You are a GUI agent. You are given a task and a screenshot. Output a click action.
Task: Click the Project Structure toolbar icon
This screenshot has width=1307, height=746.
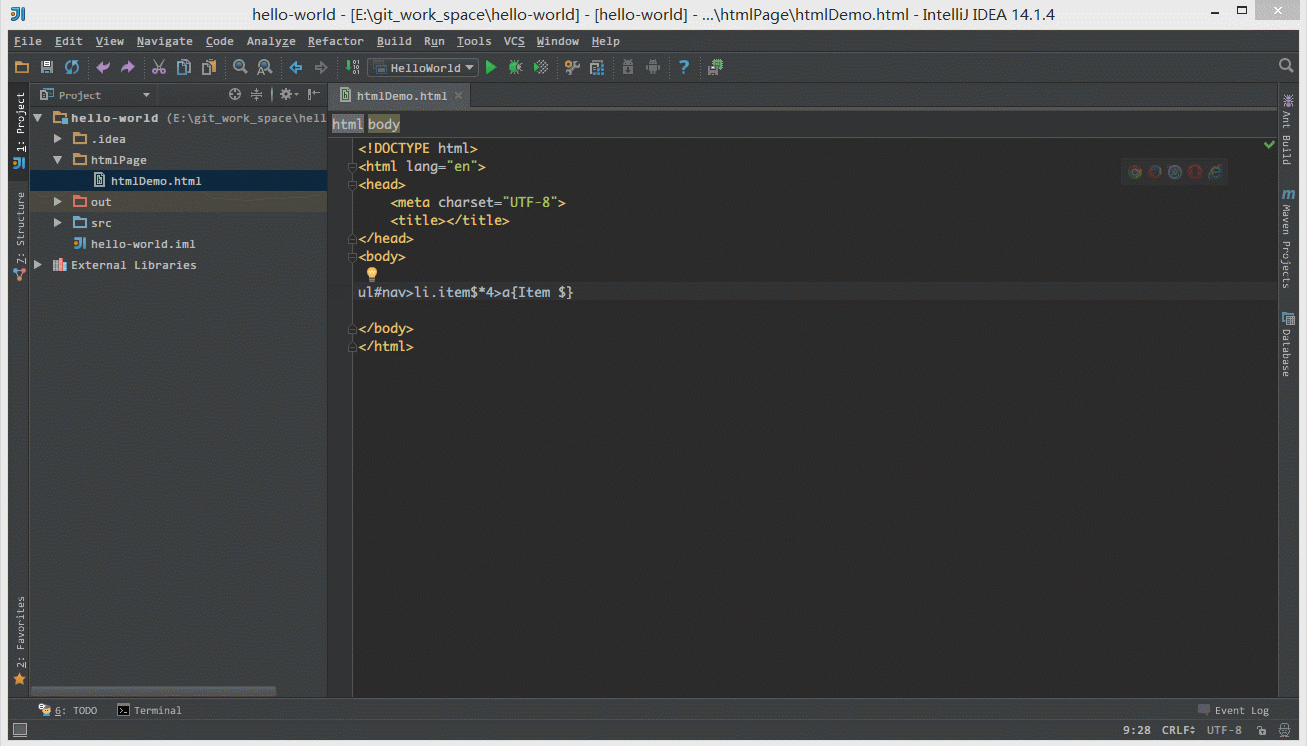597,67
